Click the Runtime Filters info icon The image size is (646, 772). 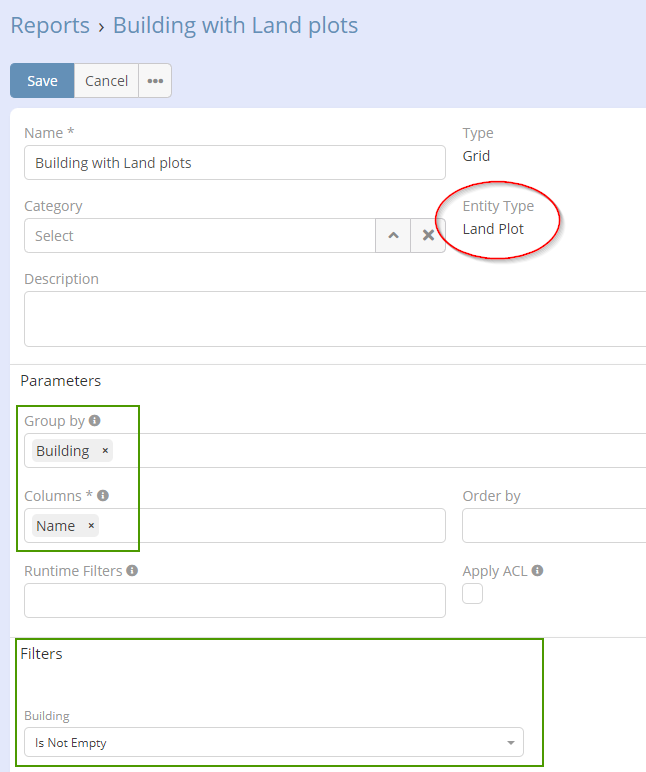coord(133,571)
